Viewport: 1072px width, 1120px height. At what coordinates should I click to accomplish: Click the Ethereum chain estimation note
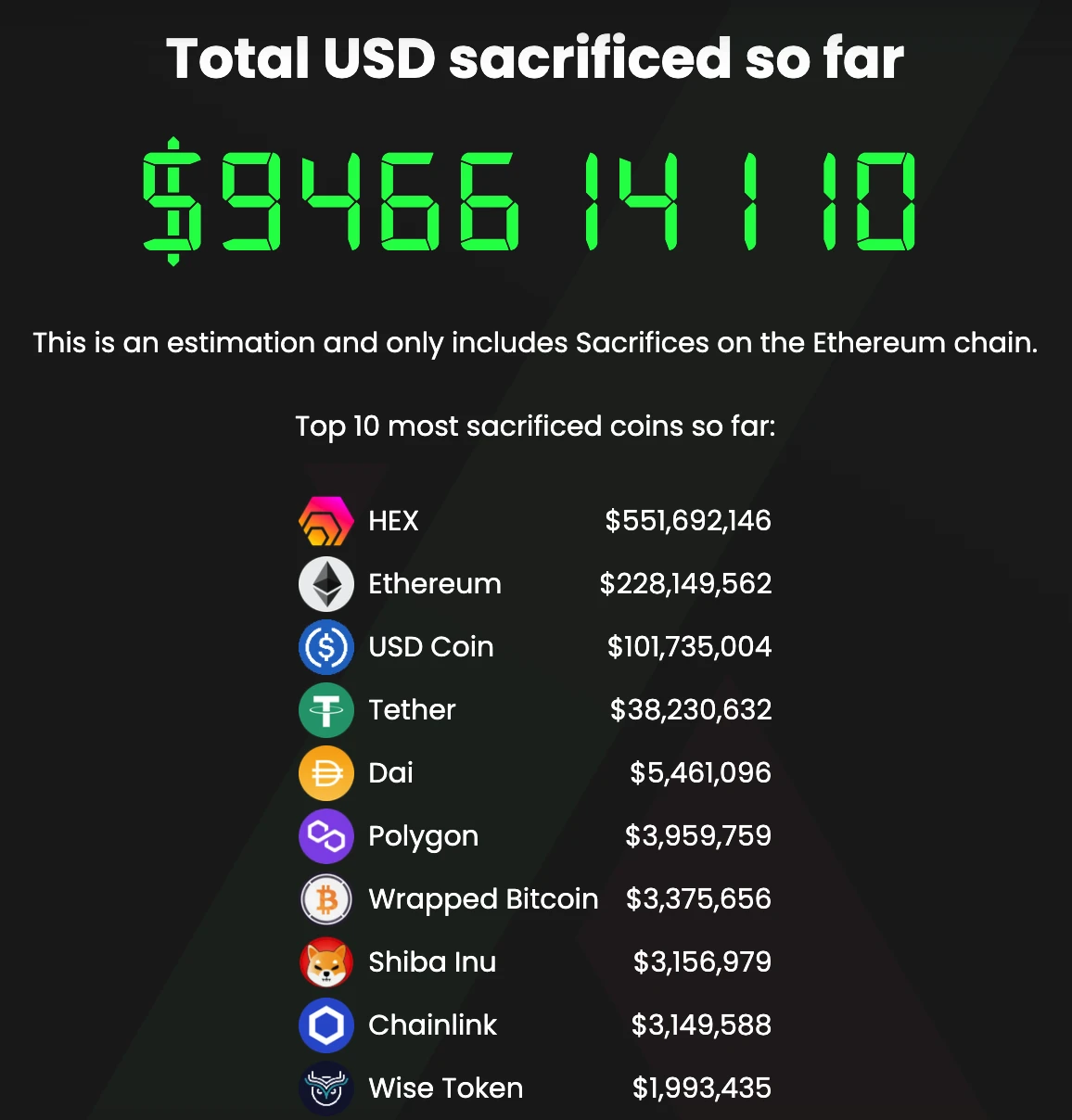tap(535, 343)
